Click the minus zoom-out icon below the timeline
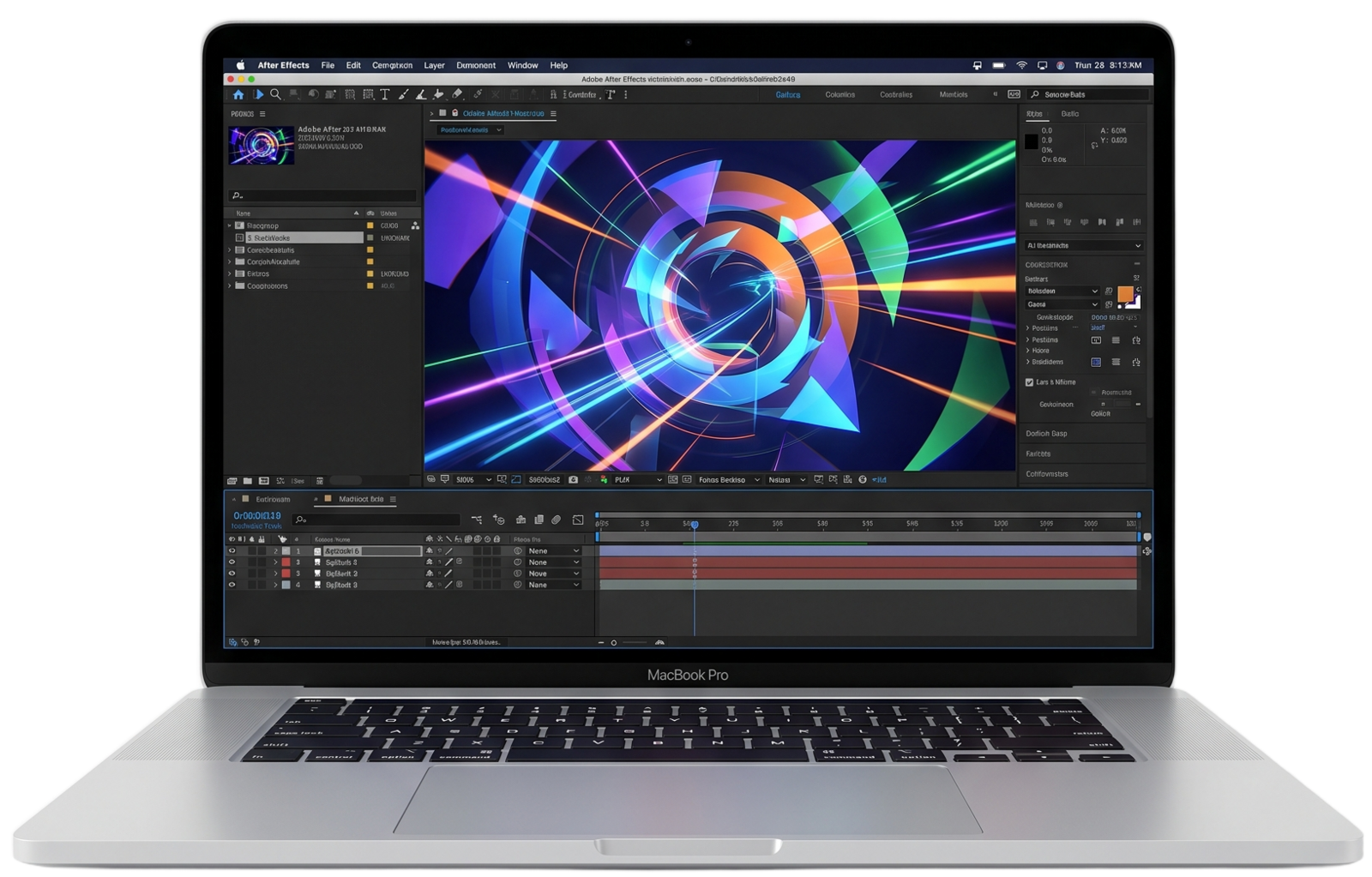The width and height of the screenshot is (1372, 877). click(601, 642)
